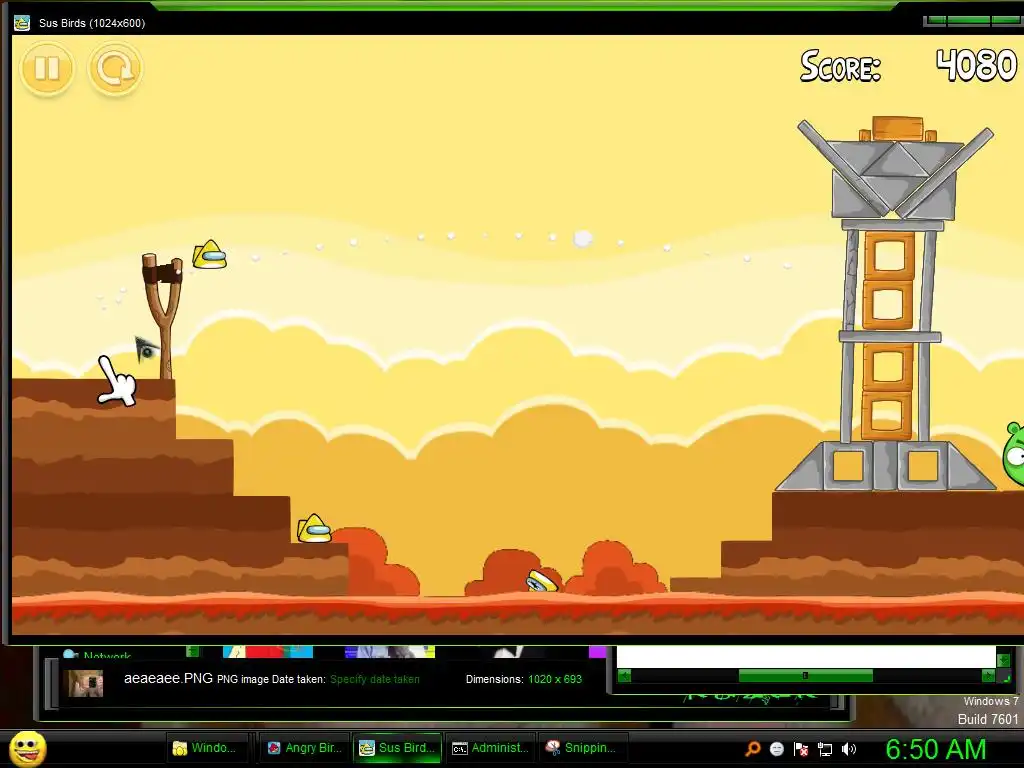Click the left scroll arrow in background window
1024x768 pixels.
coord(624,676)
